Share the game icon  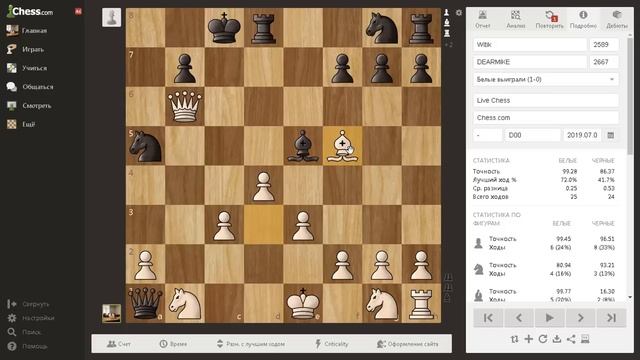tap(571, 339)
